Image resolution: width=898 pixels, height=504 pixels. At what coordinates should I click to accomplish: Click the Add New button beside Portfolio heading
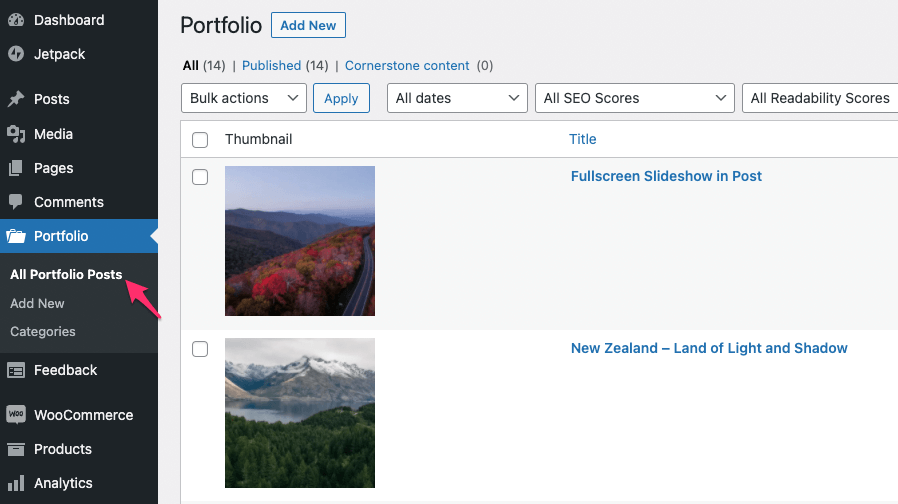(x=308, y=25)
